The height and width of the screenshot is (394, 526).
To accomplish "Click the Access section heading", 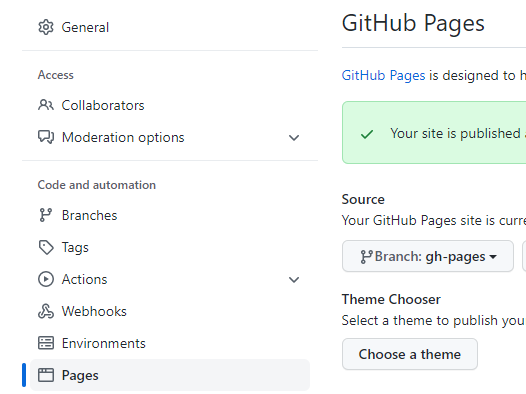I will pos(56,75).
